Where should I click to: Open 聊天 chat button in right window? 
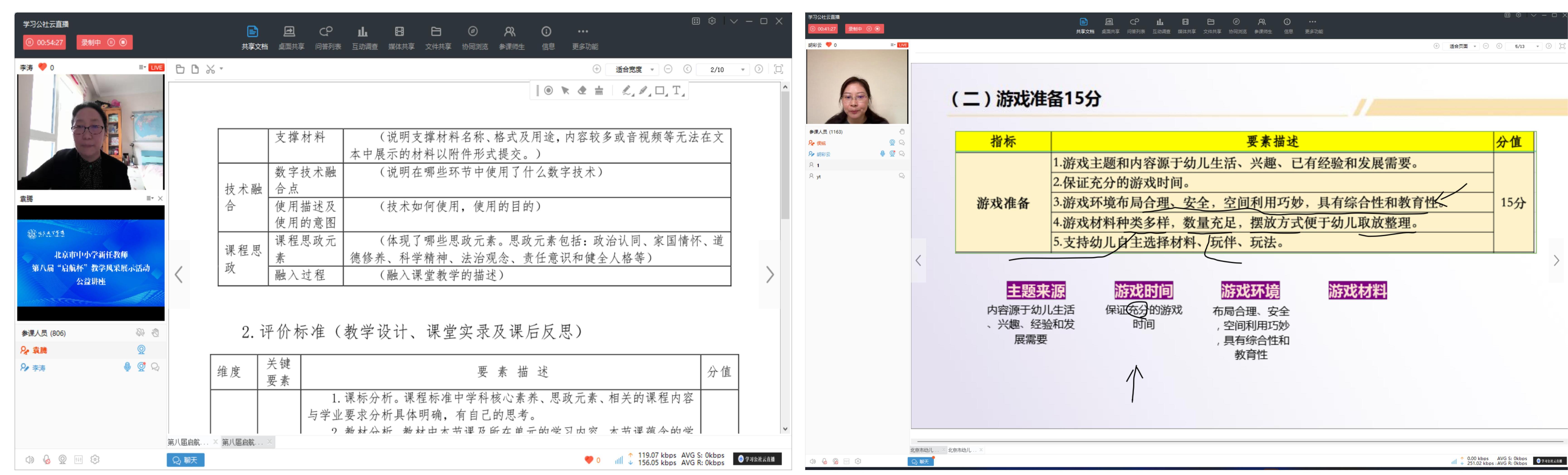[920, 462]
